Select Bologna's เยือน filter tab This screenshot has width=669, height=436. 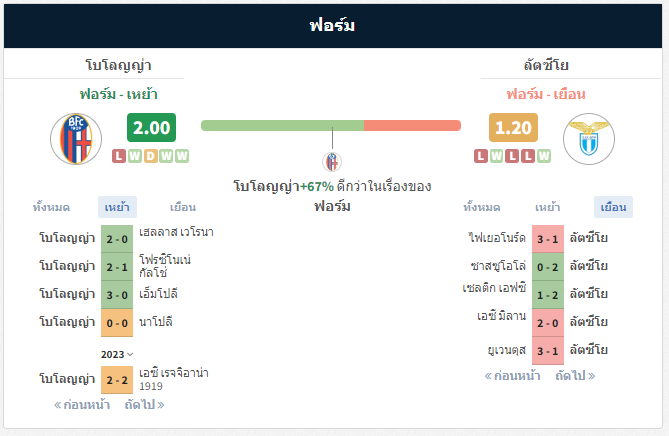[183, 207]
